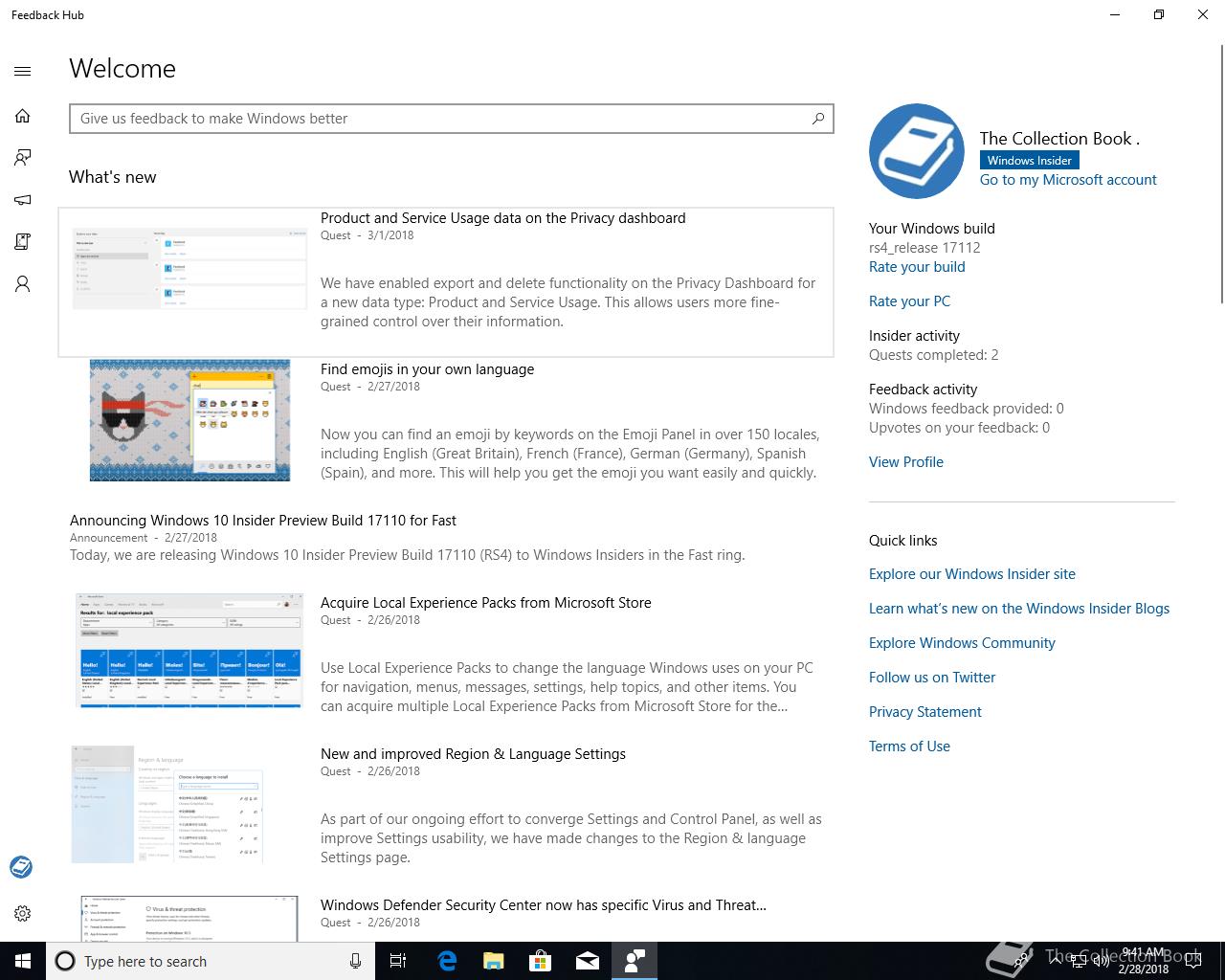
Task: Click the large profile book avatar
Action: pos(917,151)
